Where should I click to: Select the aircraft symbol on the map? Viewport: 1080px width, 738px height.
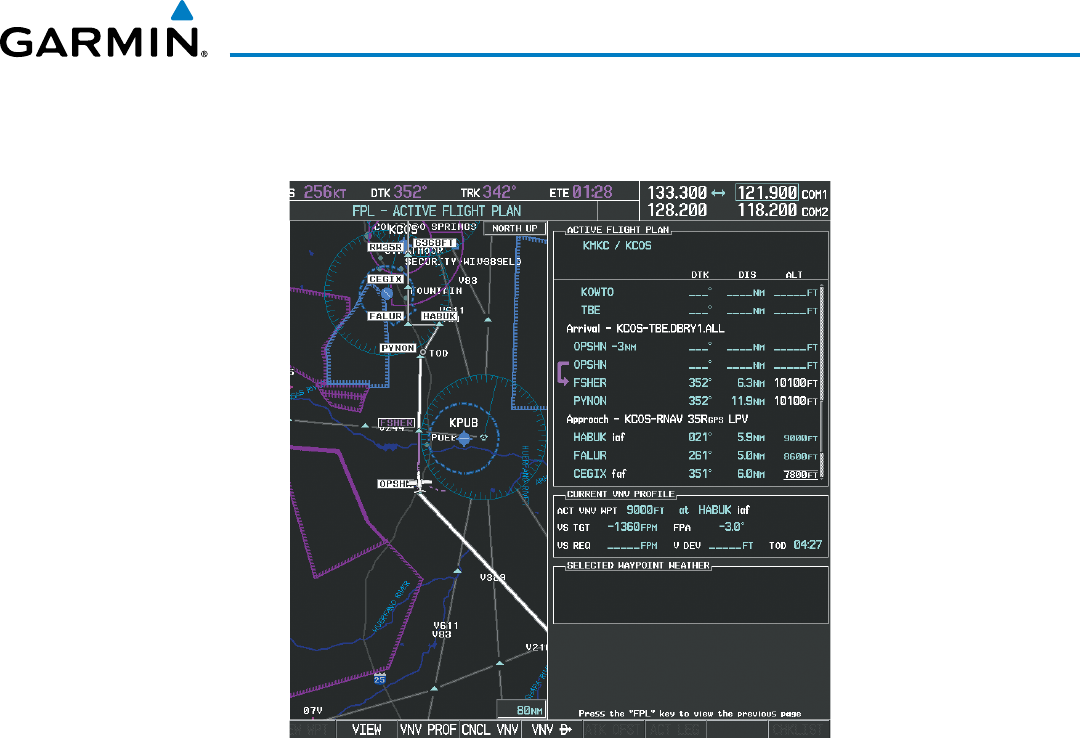pyautogui.click(x=419, y=485)
